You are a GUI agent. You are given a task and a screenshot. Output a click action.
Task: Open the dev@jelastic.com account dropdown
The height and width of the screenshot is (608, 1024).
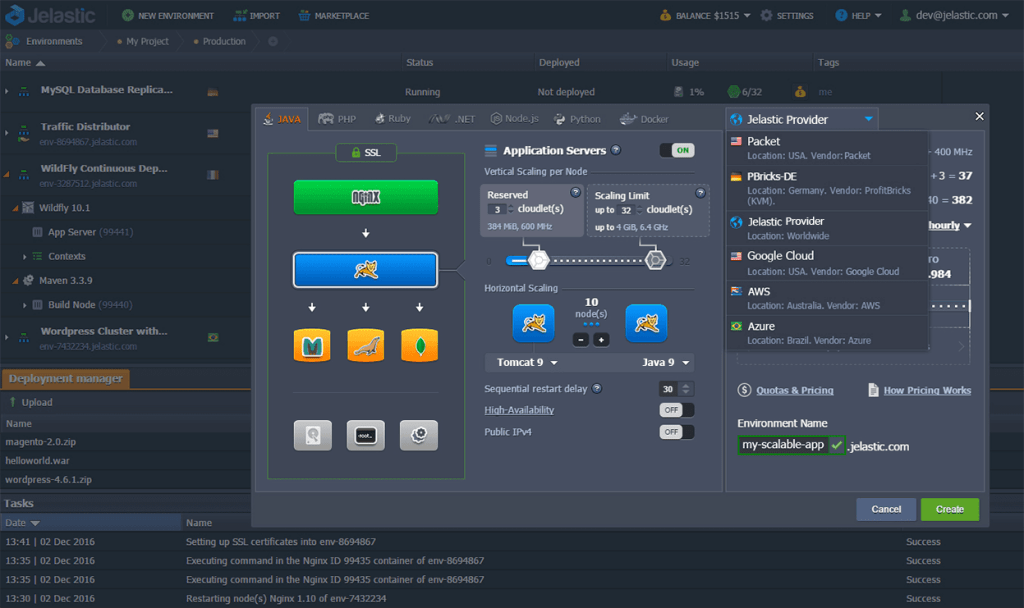pyautogui.click(x=954, y=15)
